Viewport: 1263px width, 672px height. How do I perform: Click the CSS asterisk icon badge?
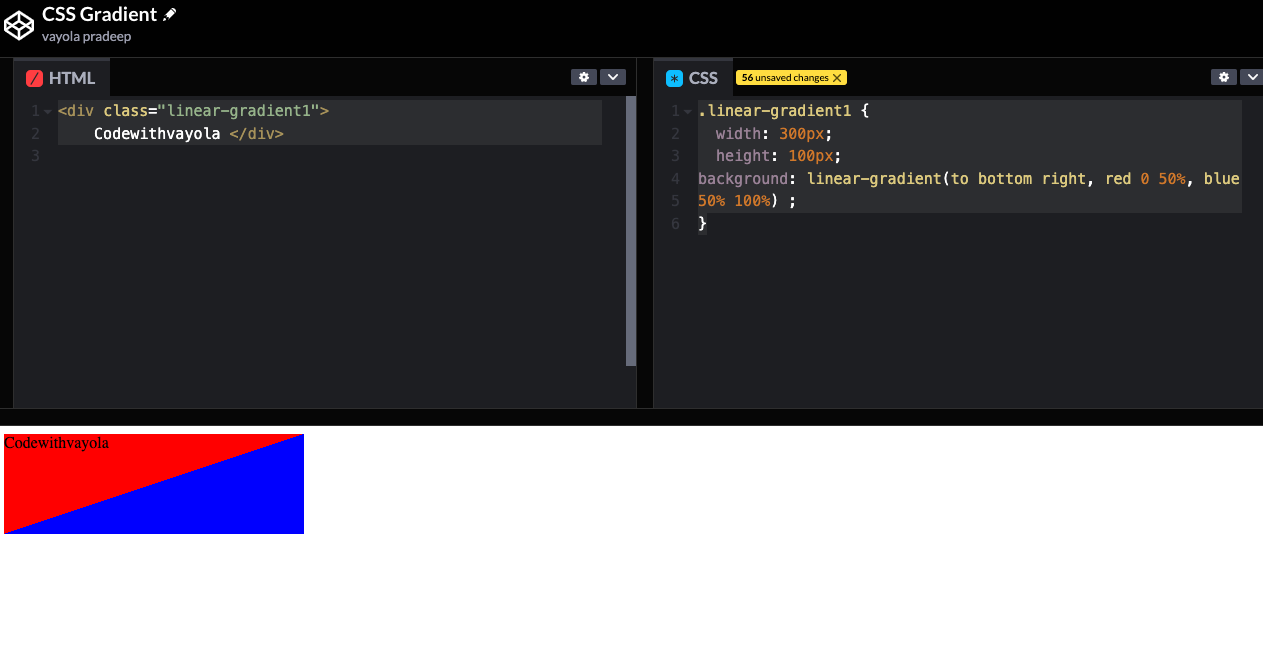pyautogui.click(x=674, y=78)
